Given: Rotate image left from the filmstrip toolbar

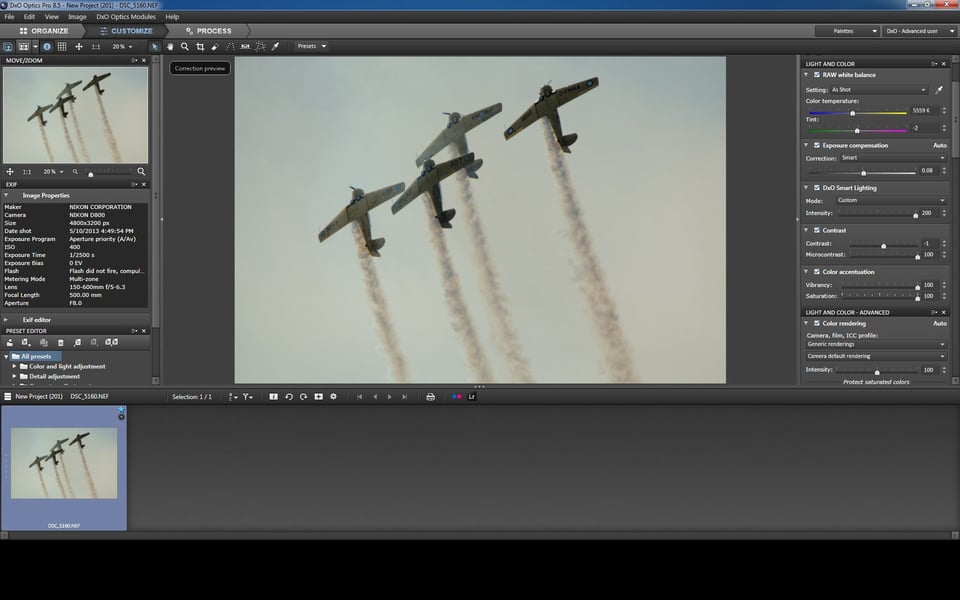Looking at the screenshot, I should [x=289, y=397].
